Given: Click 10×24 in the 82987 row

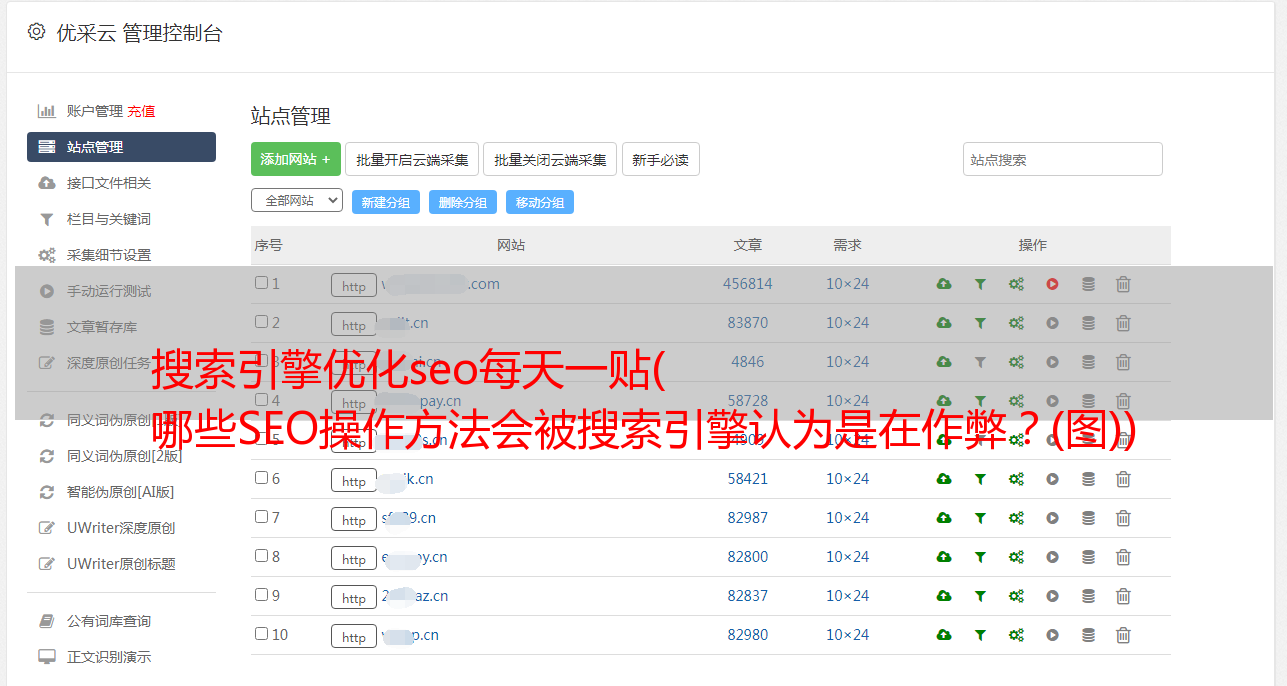Looking at the screenshot, I should point(848,518).
